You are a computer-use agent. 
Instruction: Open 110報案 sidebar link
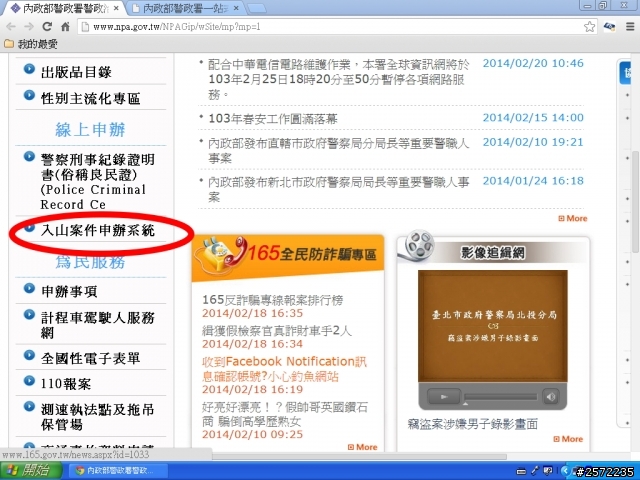coord(66,384)
